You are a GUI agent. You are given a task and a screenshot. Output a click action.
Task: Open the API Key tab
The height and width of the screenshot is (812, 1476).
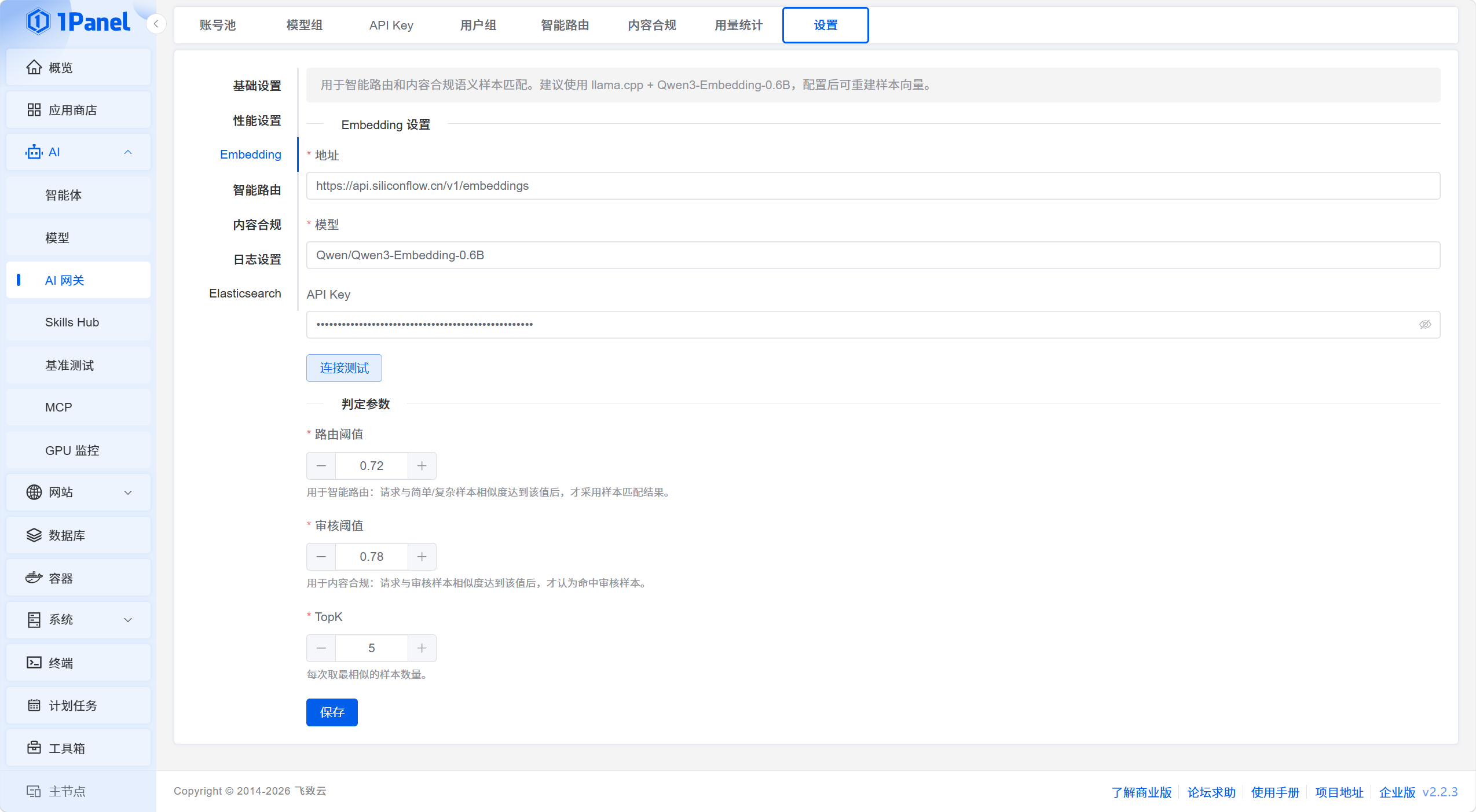(391, 25)
